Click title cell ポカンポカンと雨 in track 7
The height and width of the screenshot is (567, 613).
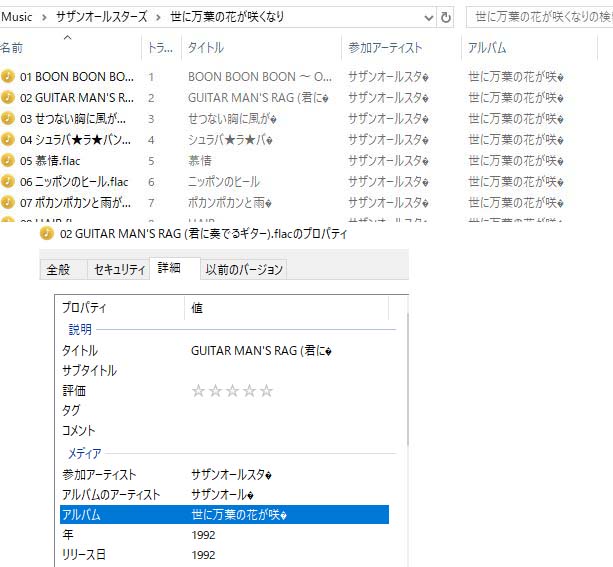coord(229,203)
